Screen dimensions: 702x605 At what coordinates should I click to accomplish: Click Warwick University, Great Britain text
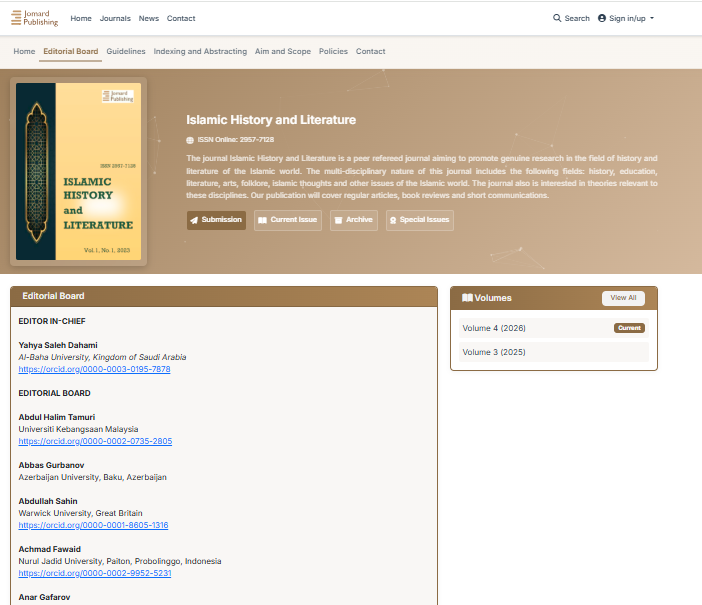click(x=80, y=513)
